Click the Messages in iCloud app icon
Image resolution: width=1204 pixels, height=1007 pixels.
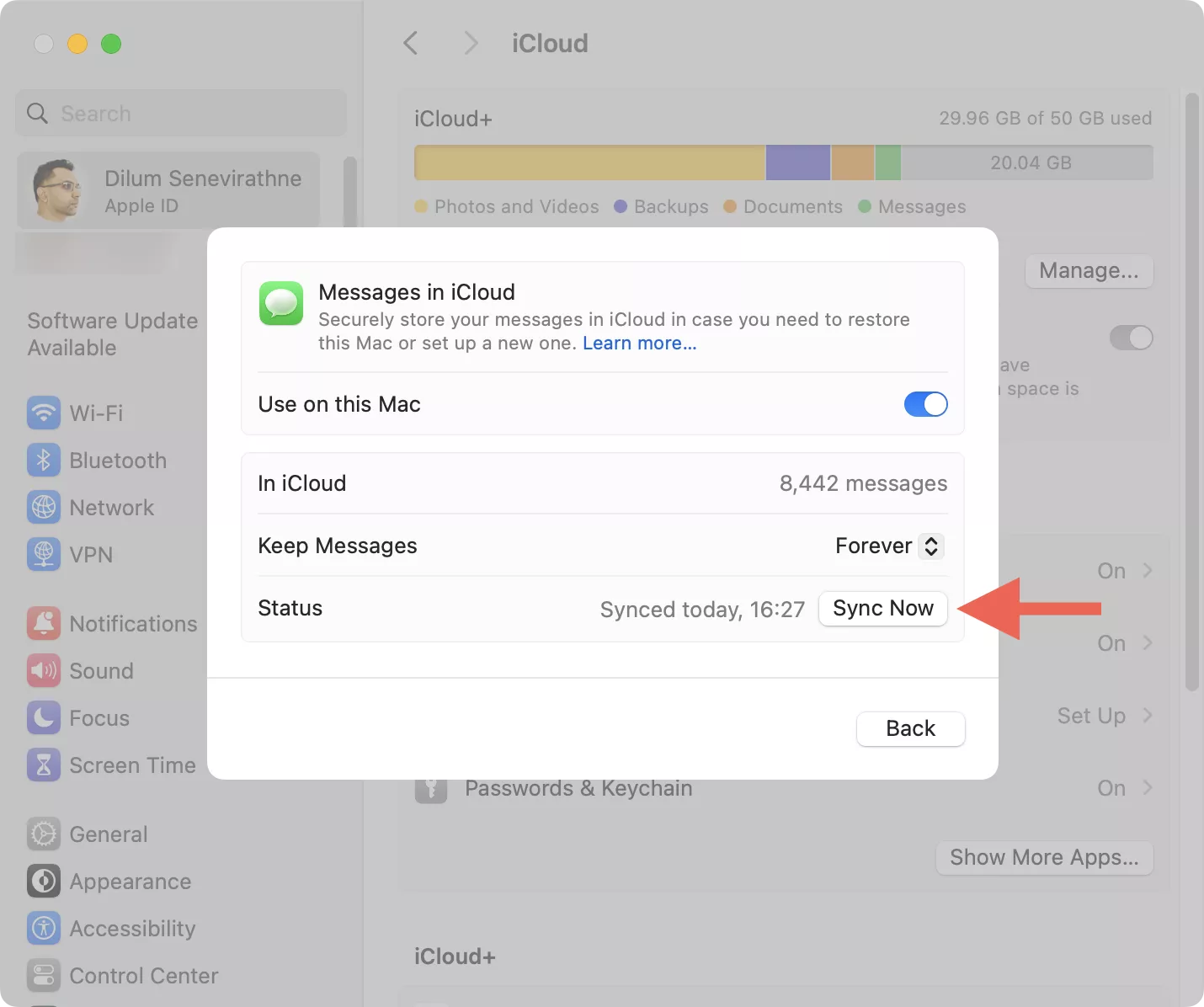281,303
